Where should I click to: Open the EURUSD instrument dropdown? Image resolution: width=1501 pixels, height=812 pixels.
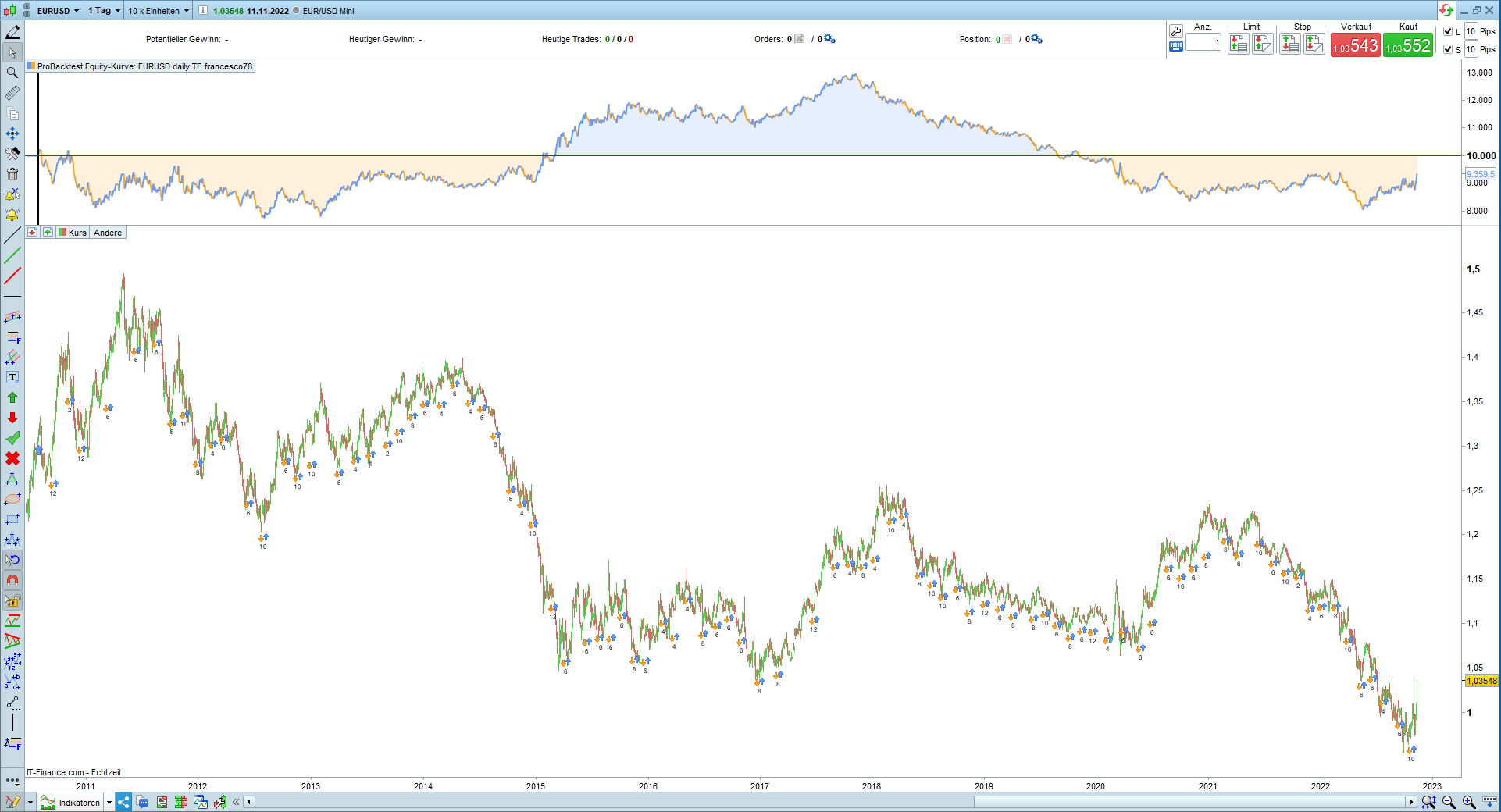click(58, 10)
